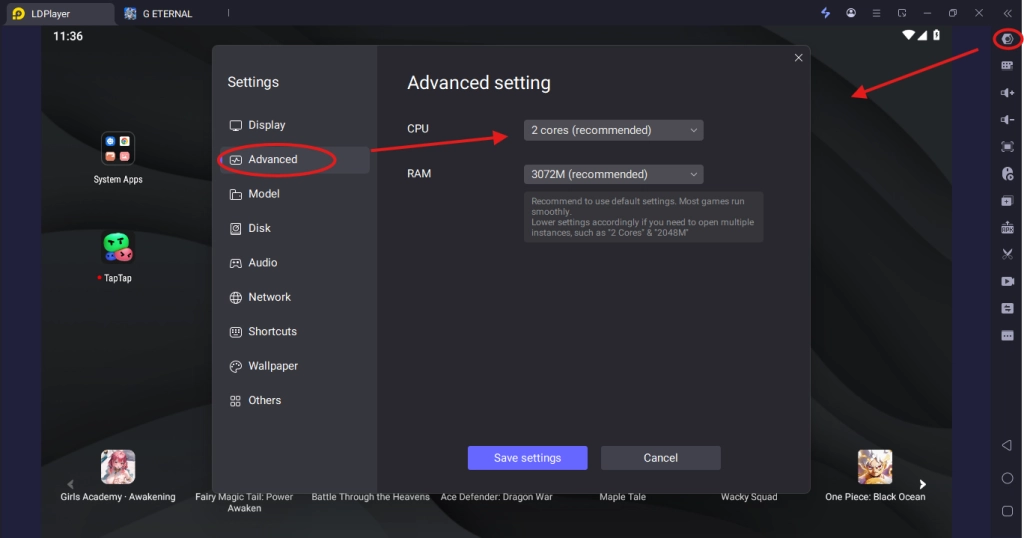Select Display settings tab
The width and height of the screenshot is (1024, 538).
coord(295,125)
